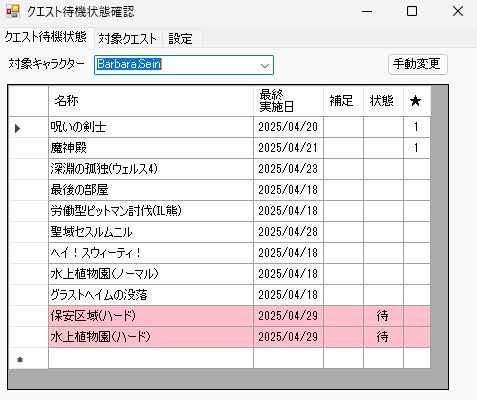477x400 pixels.
Task: Click the ★ star column header
Action: point(417,101)
